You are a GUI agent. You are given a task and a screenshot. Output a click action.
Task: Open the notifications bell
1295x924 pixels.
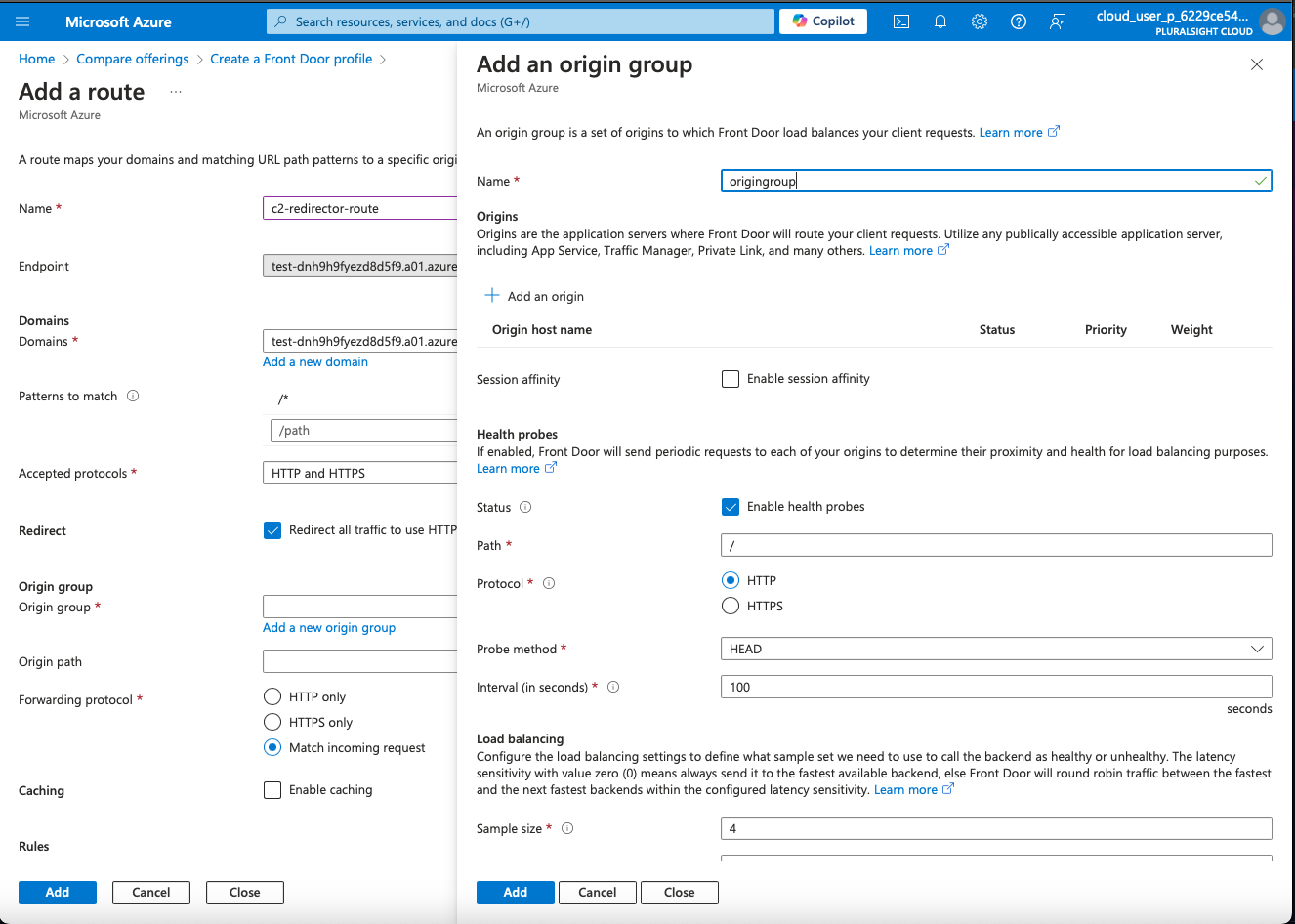pos(940,21)
